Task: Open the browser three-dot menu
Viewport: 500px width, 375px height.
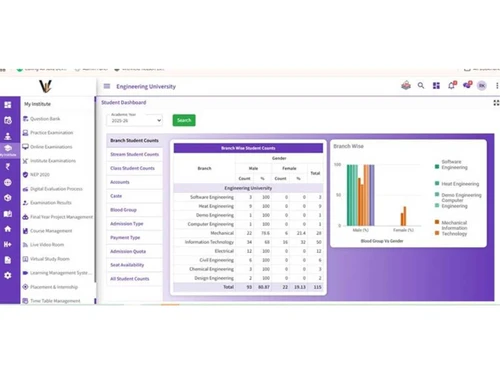Action: click(497, 86)
